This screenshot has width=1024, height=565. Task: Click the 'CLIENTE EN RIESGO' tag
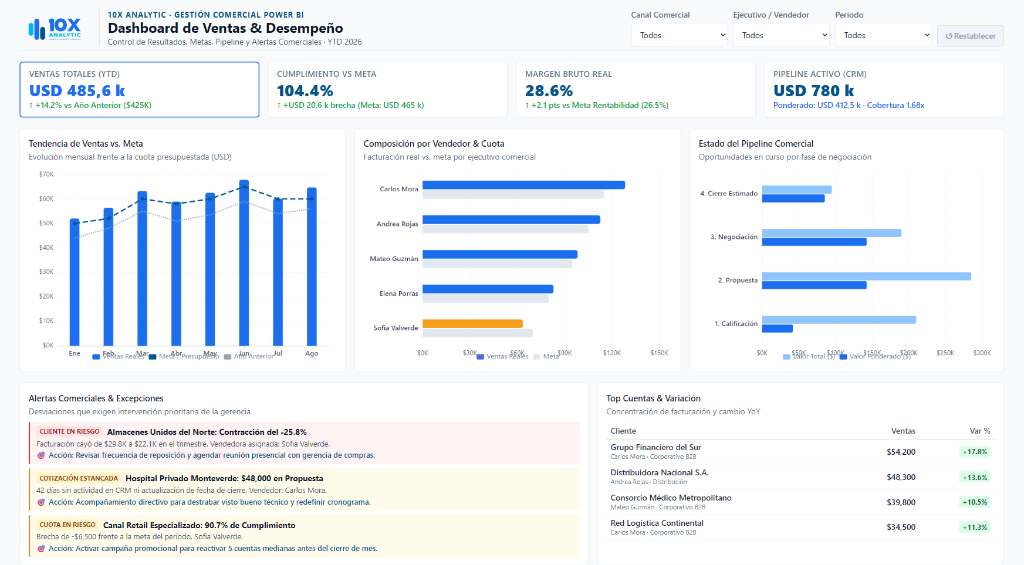click(x=69, y=432)
